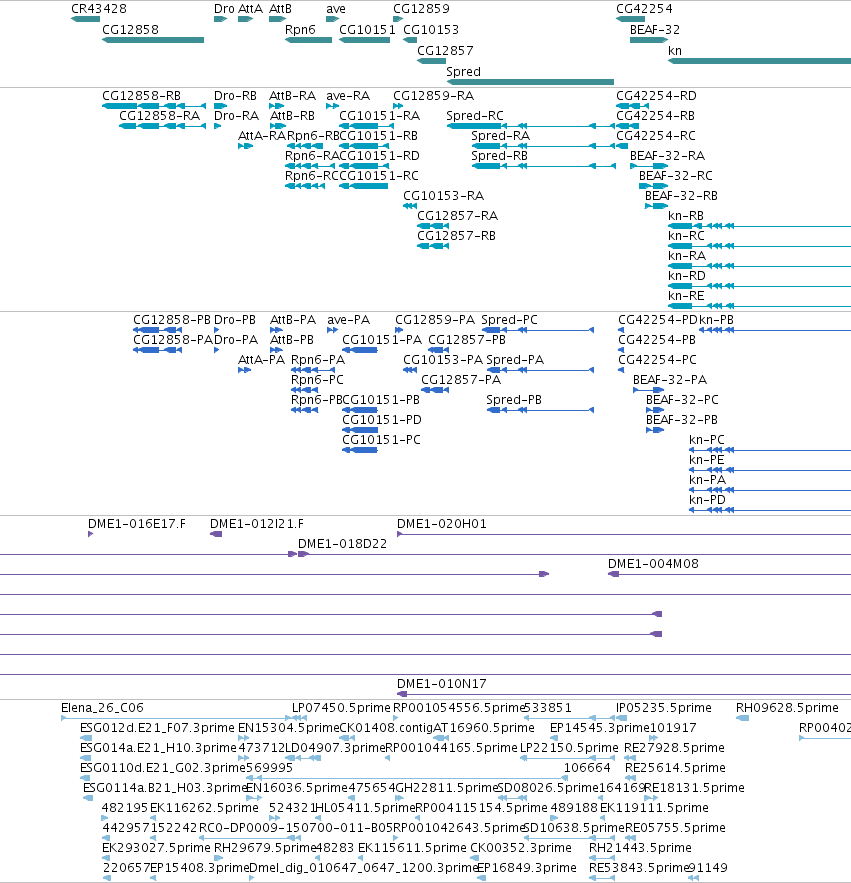Click the kn-RE transcript label
Image resolution: width=851 pixels, height=883 pixels.
click(686, 296)
